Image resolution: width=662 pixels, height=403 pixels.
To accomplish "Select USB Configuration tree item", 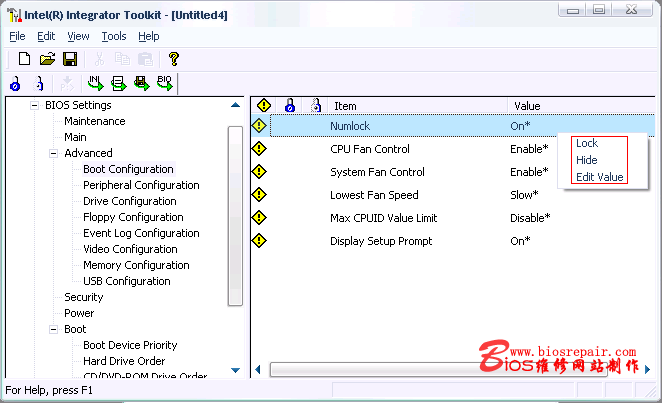I will coord(127,281).
